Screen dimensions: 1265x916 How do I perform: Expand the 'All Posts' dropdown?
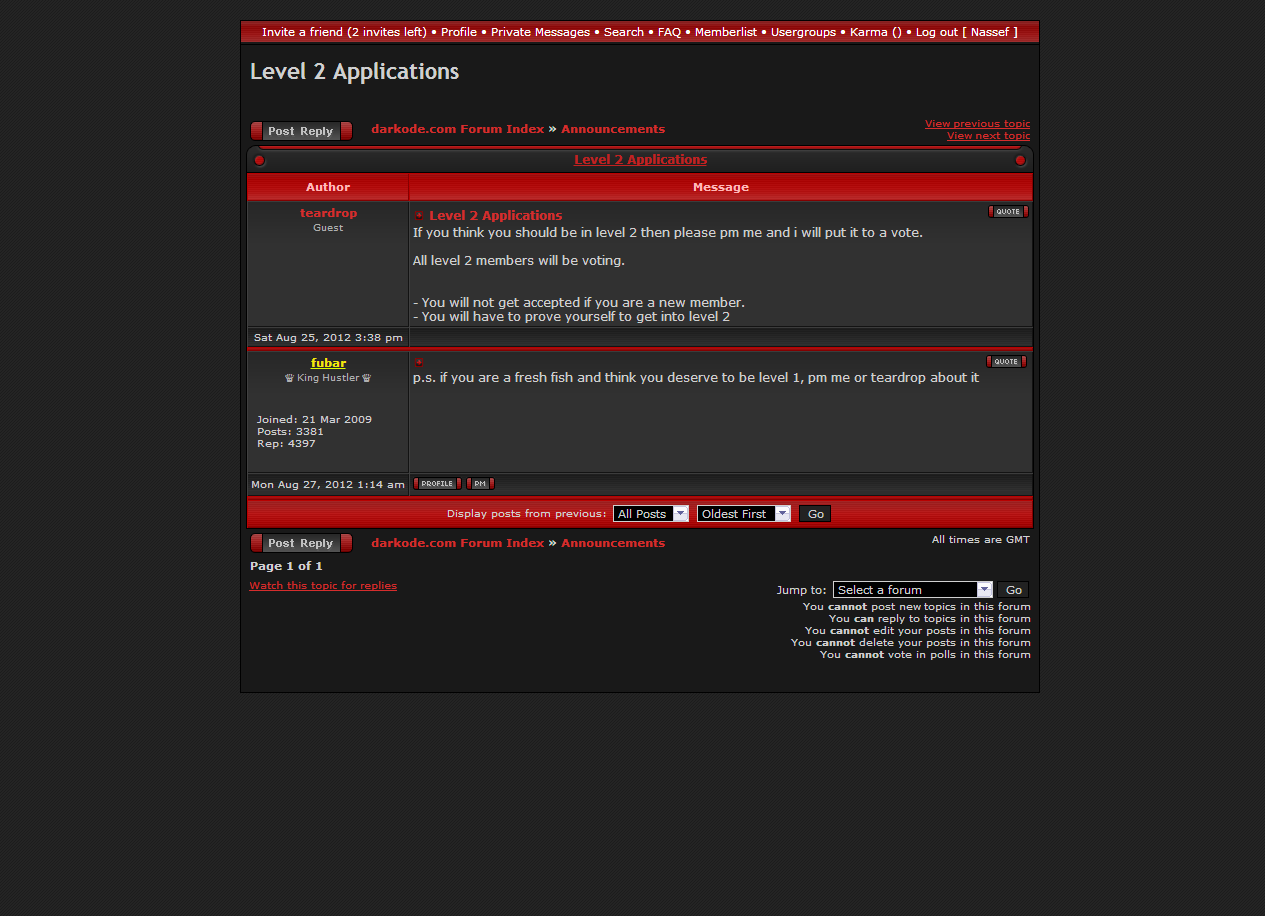click(x=651, y=514)
